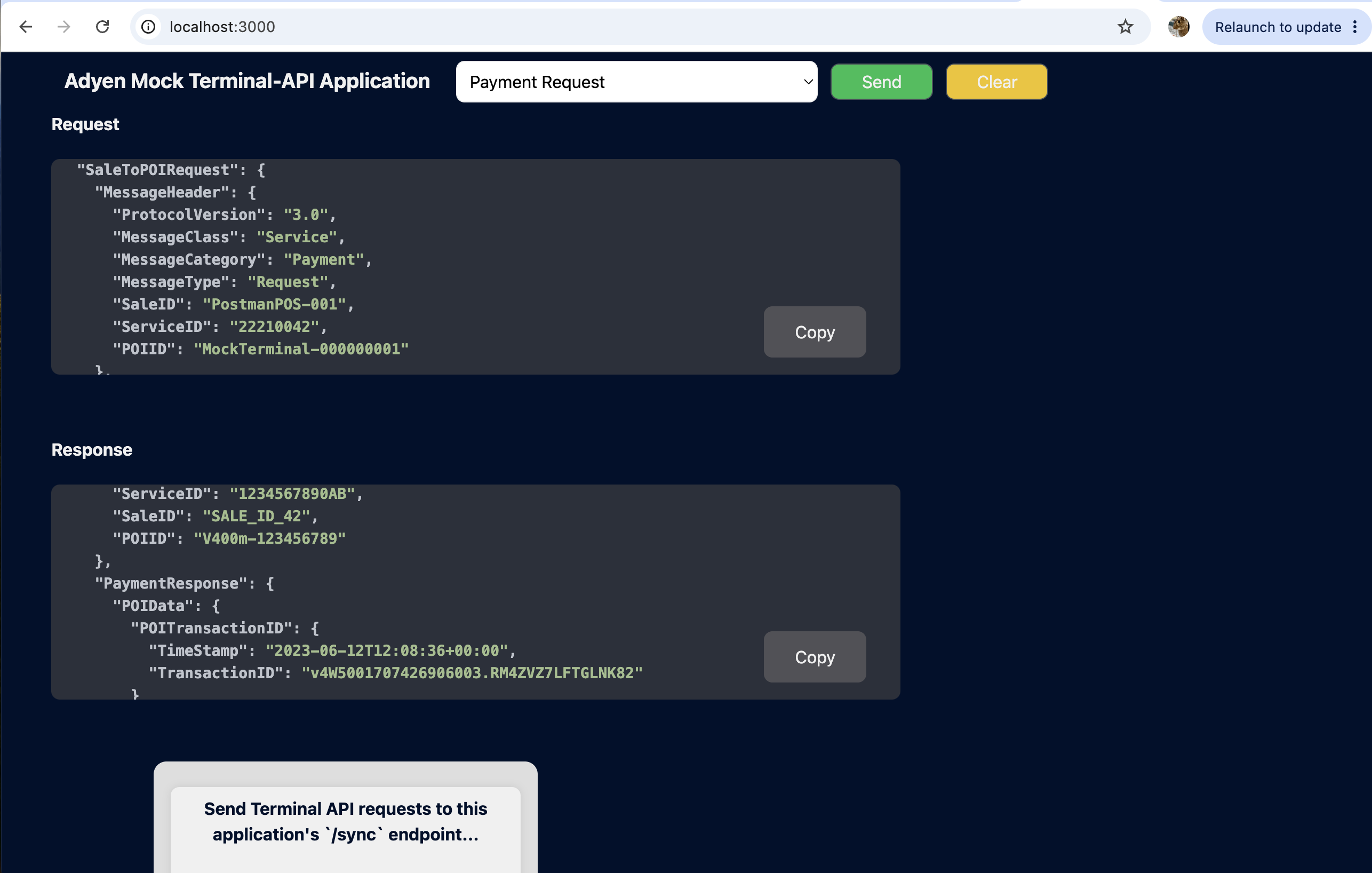The width and height of the screenshot is (1372, 873).
Task: Select the TimeStamp value 2023-06-12T12:08:36+00:00
Action: (387, 651)
